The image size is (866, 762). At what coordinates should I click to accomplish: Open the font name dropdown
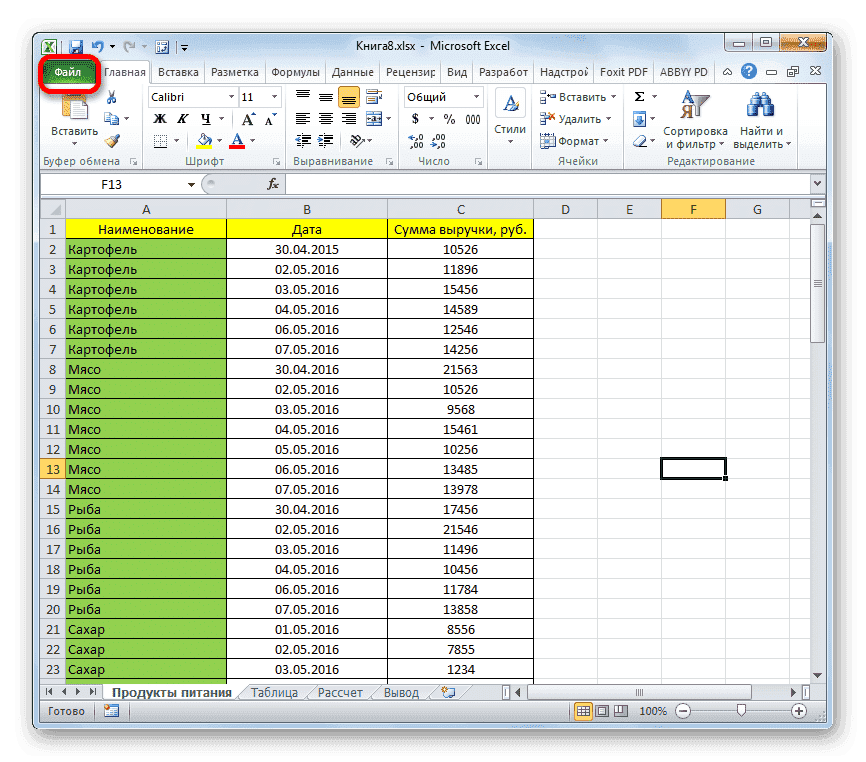(231, 96)
